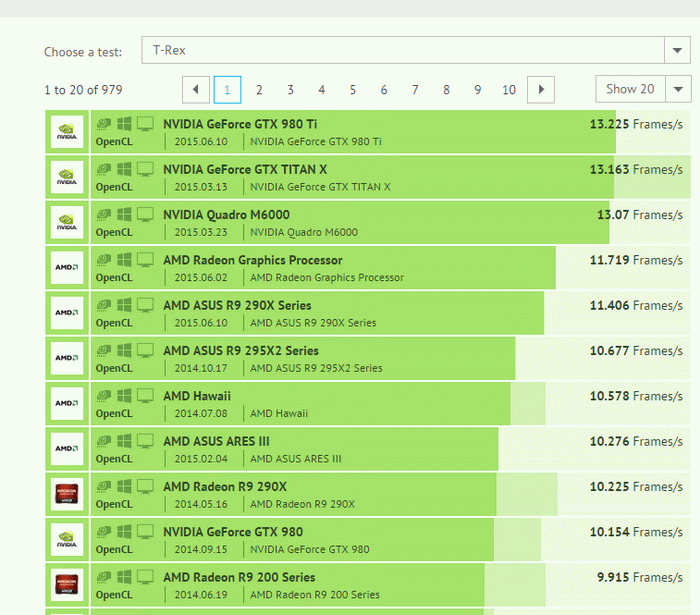Click the Windows icon in R9 200 Series row
Screen dimensions: 700x615
click(124, 578)
